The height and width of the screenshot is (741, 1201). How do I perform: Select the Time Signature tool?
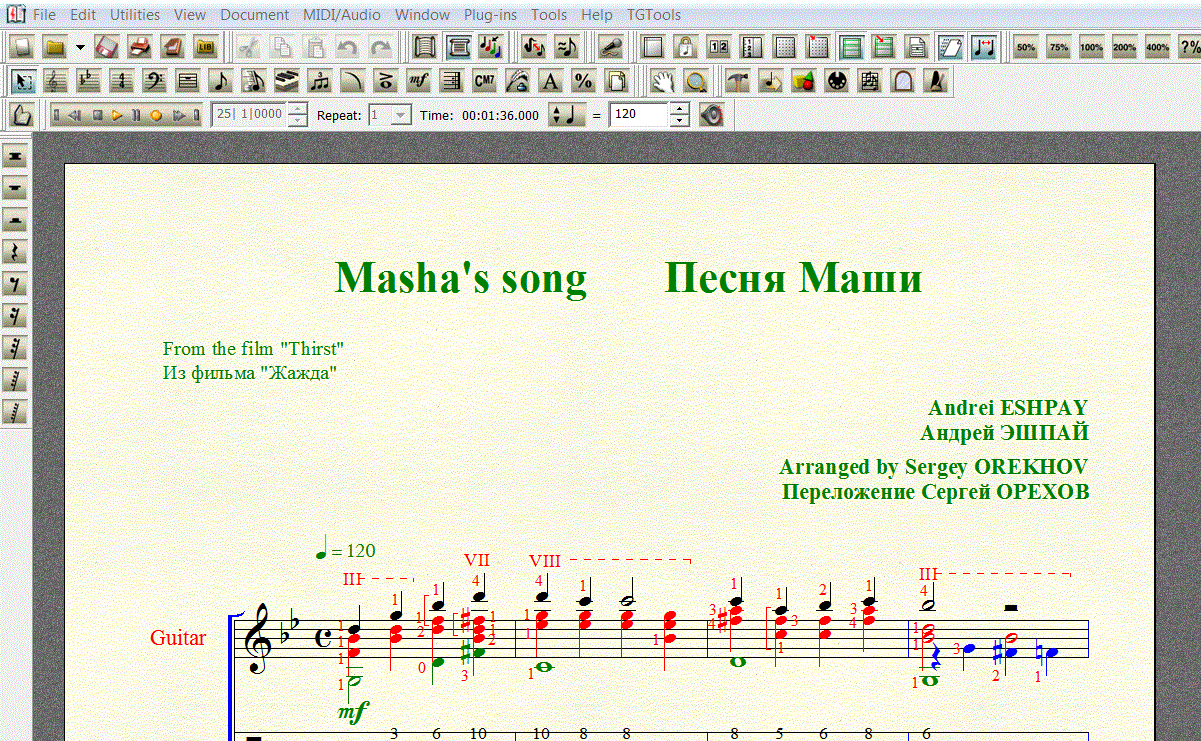(x=121, y=81)
